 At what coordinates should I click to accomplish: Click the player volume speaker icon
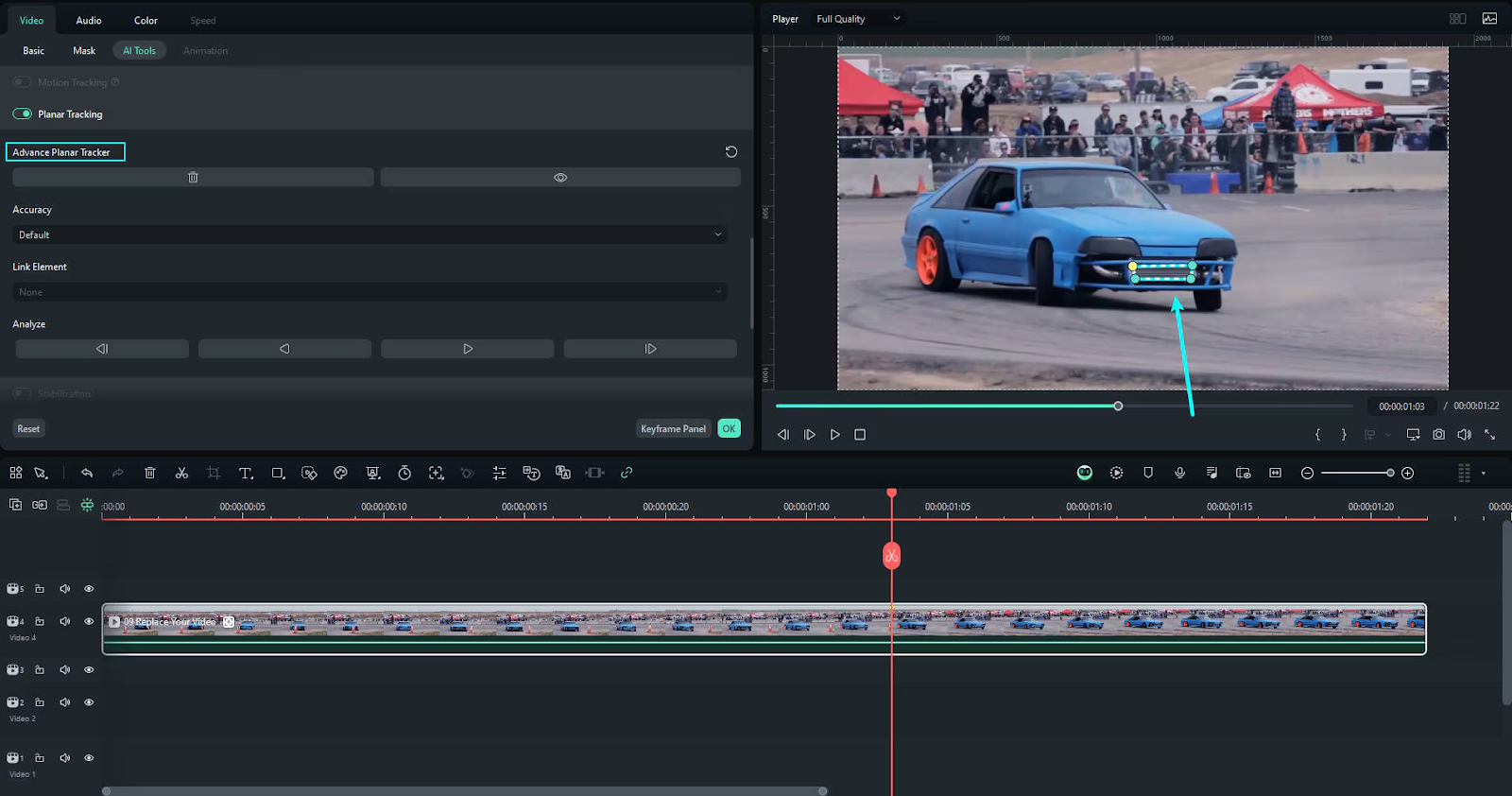(1464, 435)
